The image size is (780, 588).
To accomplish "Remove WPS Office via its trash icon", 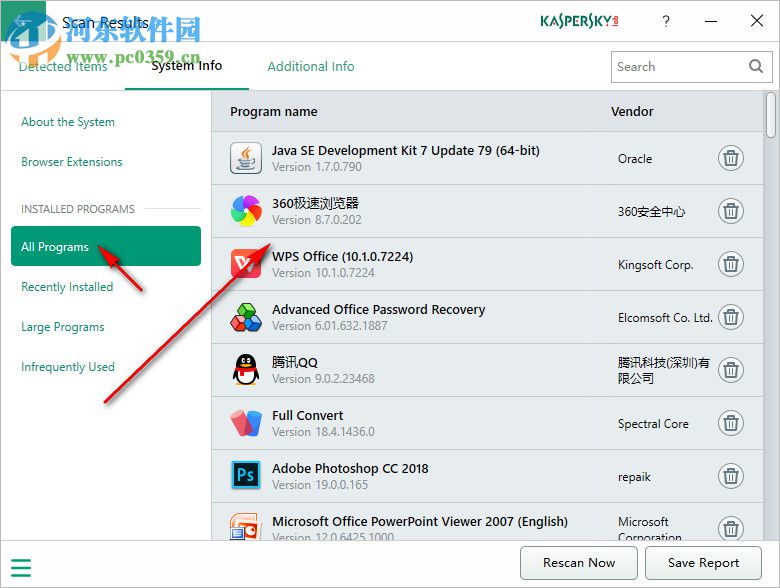I will pyautogui.click(x=730, y=264).
